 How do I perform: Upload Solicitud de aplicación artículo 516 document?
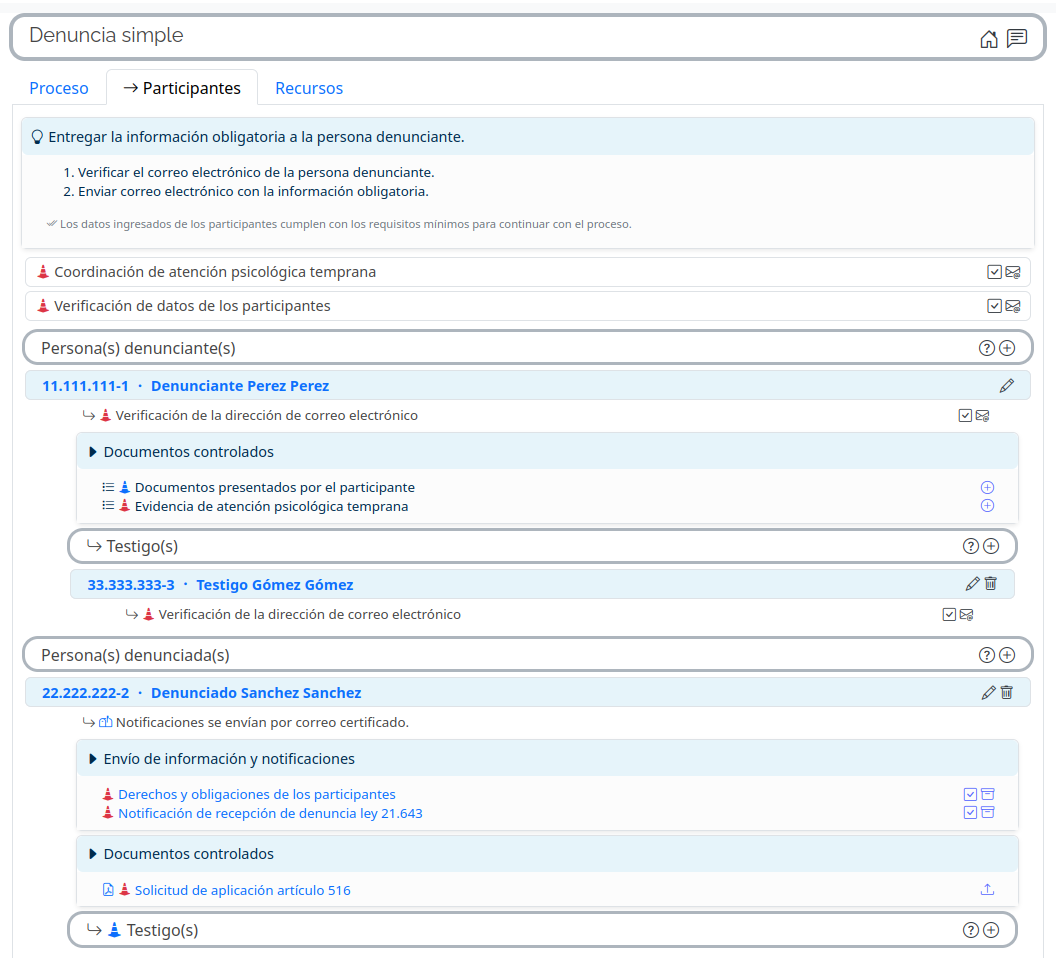tap(987, 890)
